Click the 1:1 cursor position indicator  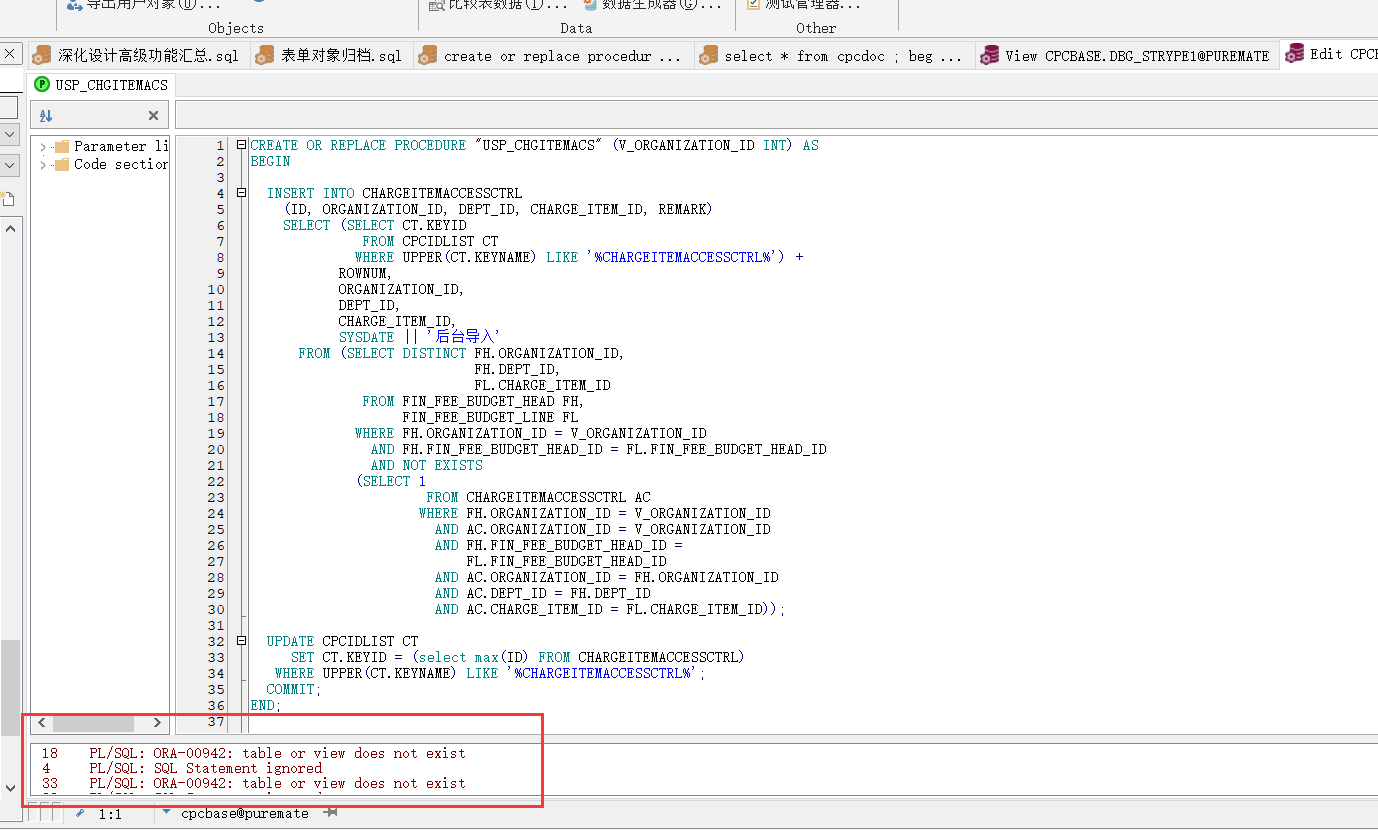coord(110,814)
